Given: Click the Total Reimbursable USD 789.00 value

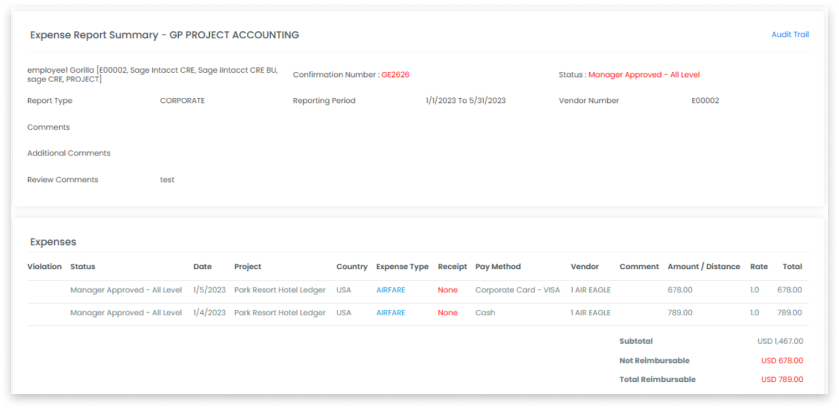Looking at the screenshot, I should pyautogui.click(x=782, y=379).
